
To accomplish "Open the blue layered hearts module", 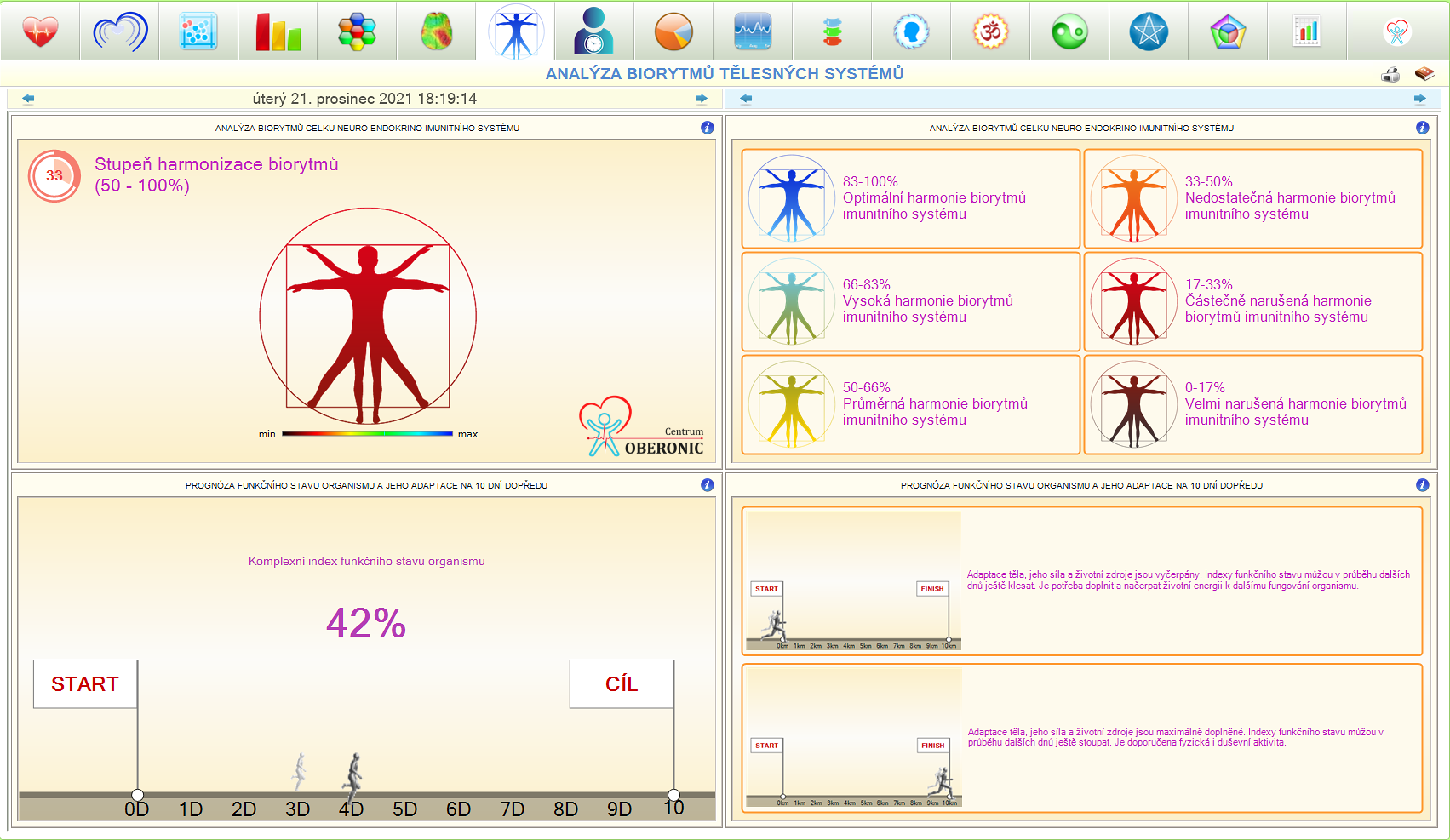I will 120,31.
